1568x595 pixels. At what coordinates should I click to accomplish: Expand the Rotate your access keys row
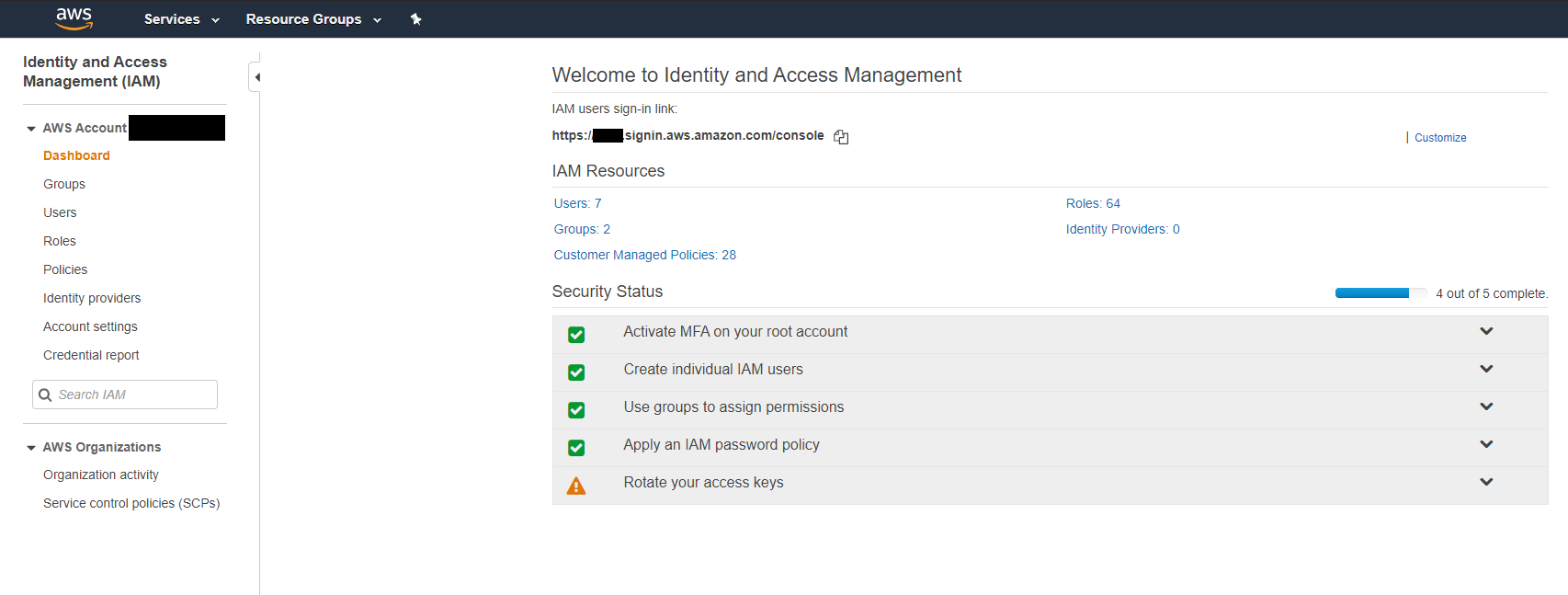tap(1486, 482)
